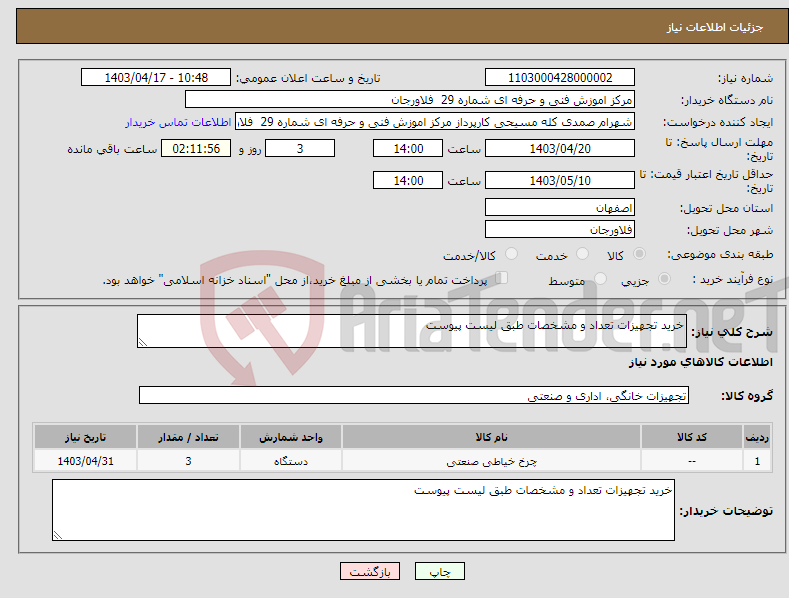Click the response deadline hour field 14:00

coord(408,148)
